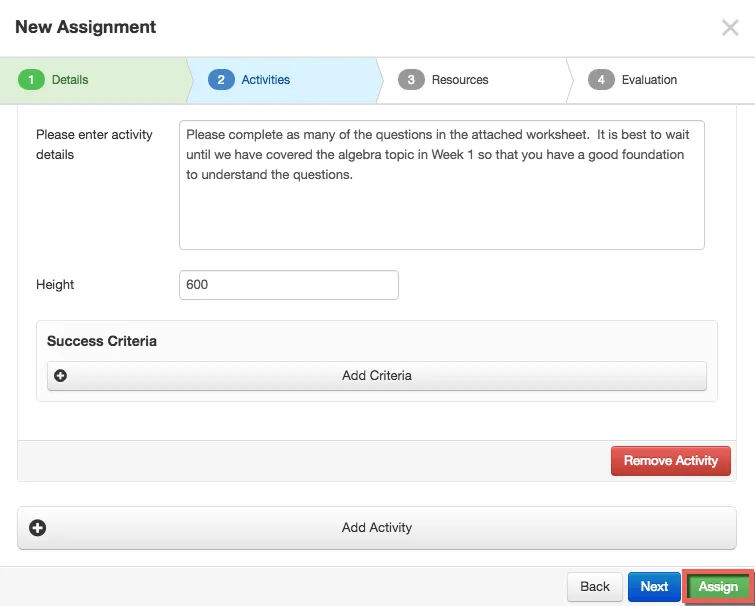Click the plus icon beside Add Criteria

60,376
